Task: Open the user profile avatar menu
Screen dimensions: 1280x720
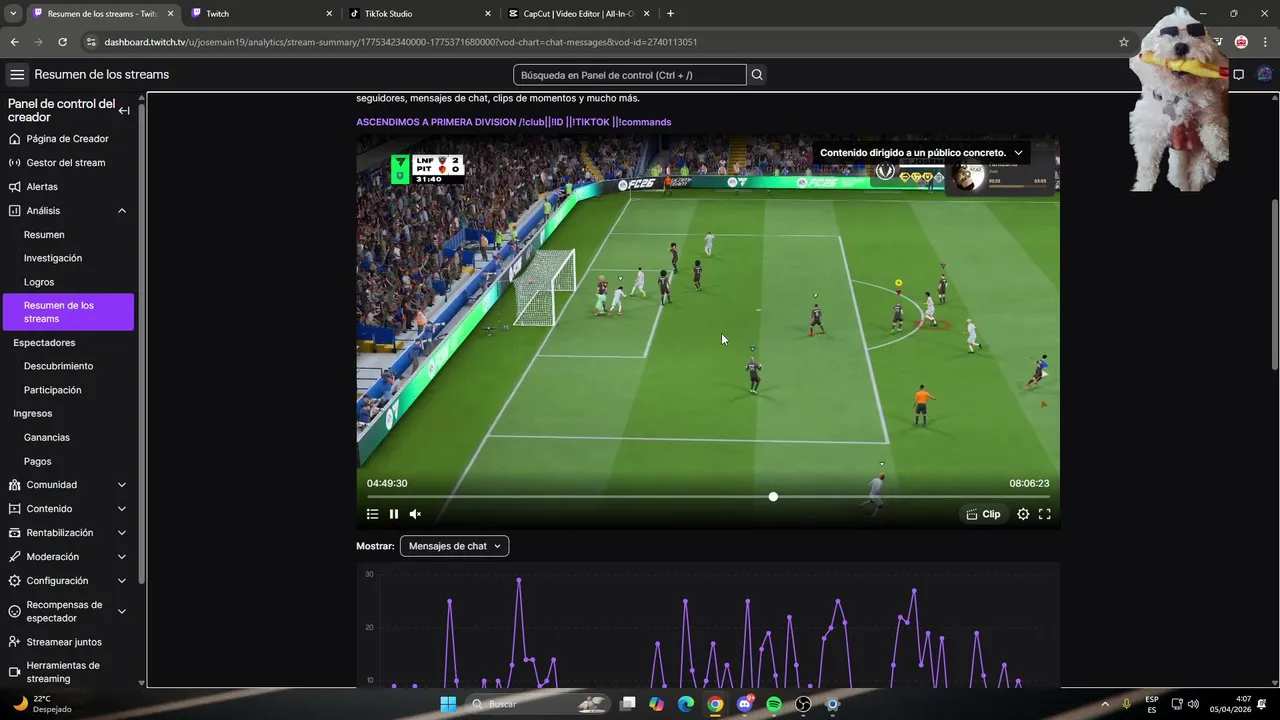Action: pyautogui.click(x=1265, y=75)
